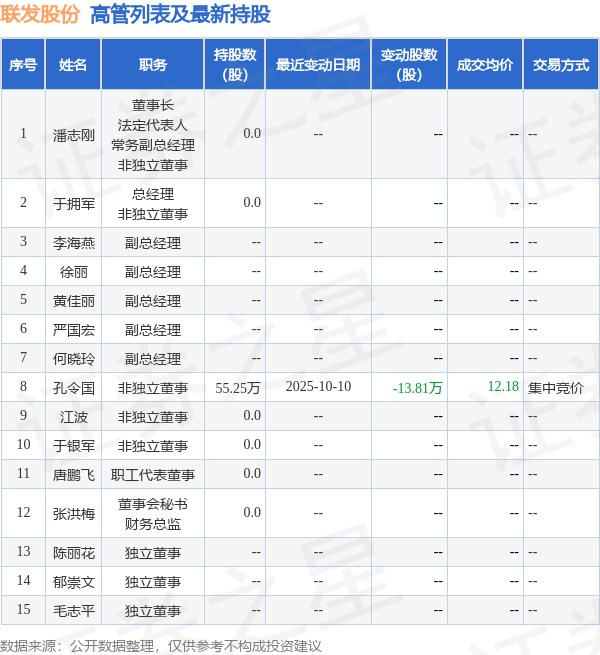Click 法定代表人 in 潘志刚's positions

click(153, 125)
